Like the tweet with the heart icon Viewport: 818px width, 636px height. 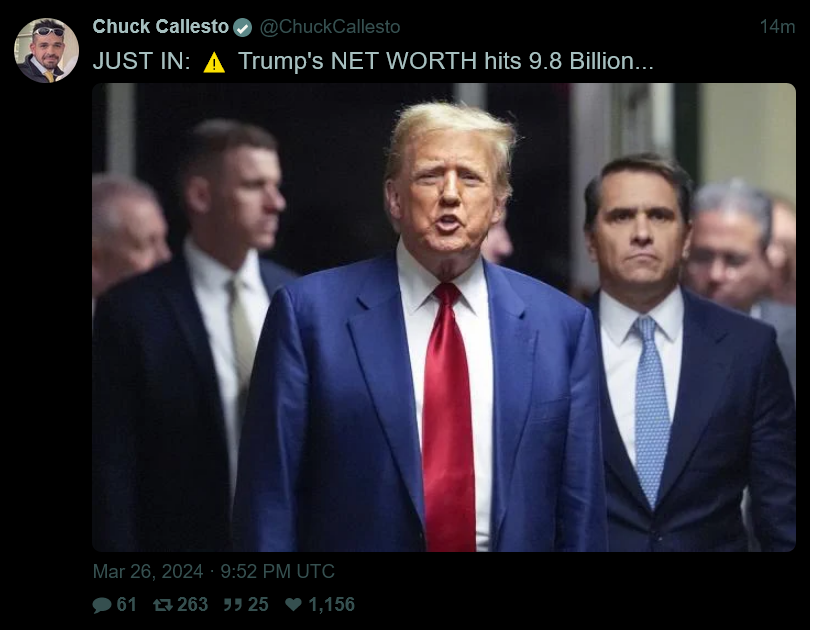click(293, 604)
